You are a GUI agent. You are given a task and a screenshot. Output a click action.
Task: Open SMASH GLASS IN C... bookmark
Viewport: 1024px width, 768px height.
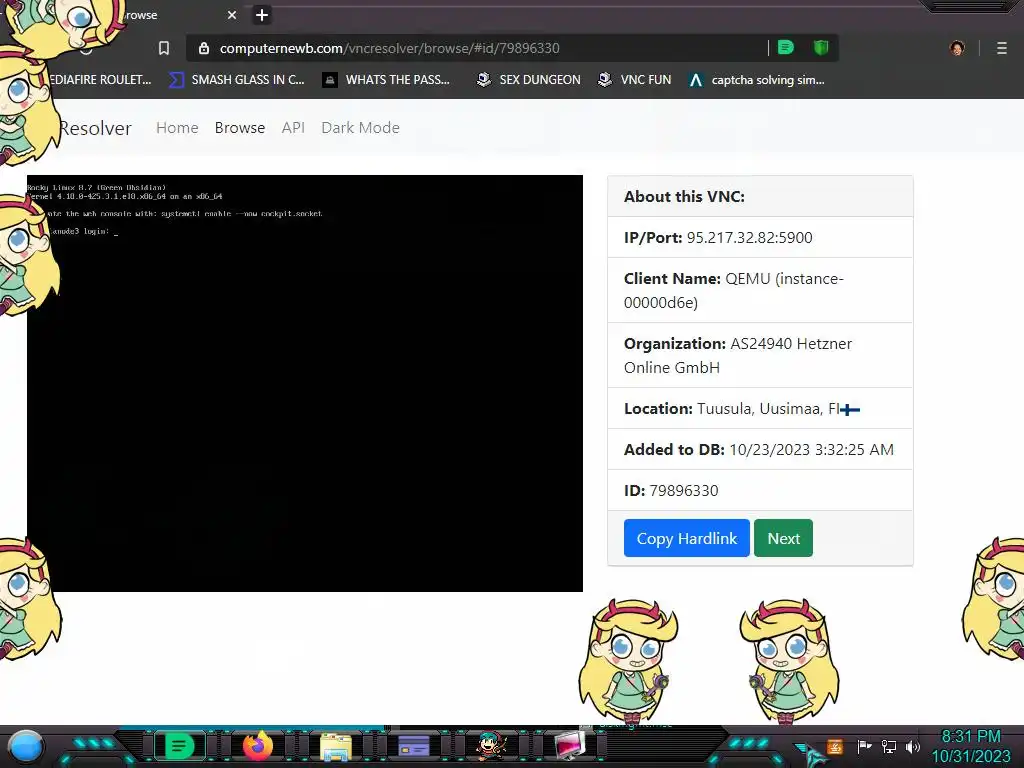click(x=237, y=80)
